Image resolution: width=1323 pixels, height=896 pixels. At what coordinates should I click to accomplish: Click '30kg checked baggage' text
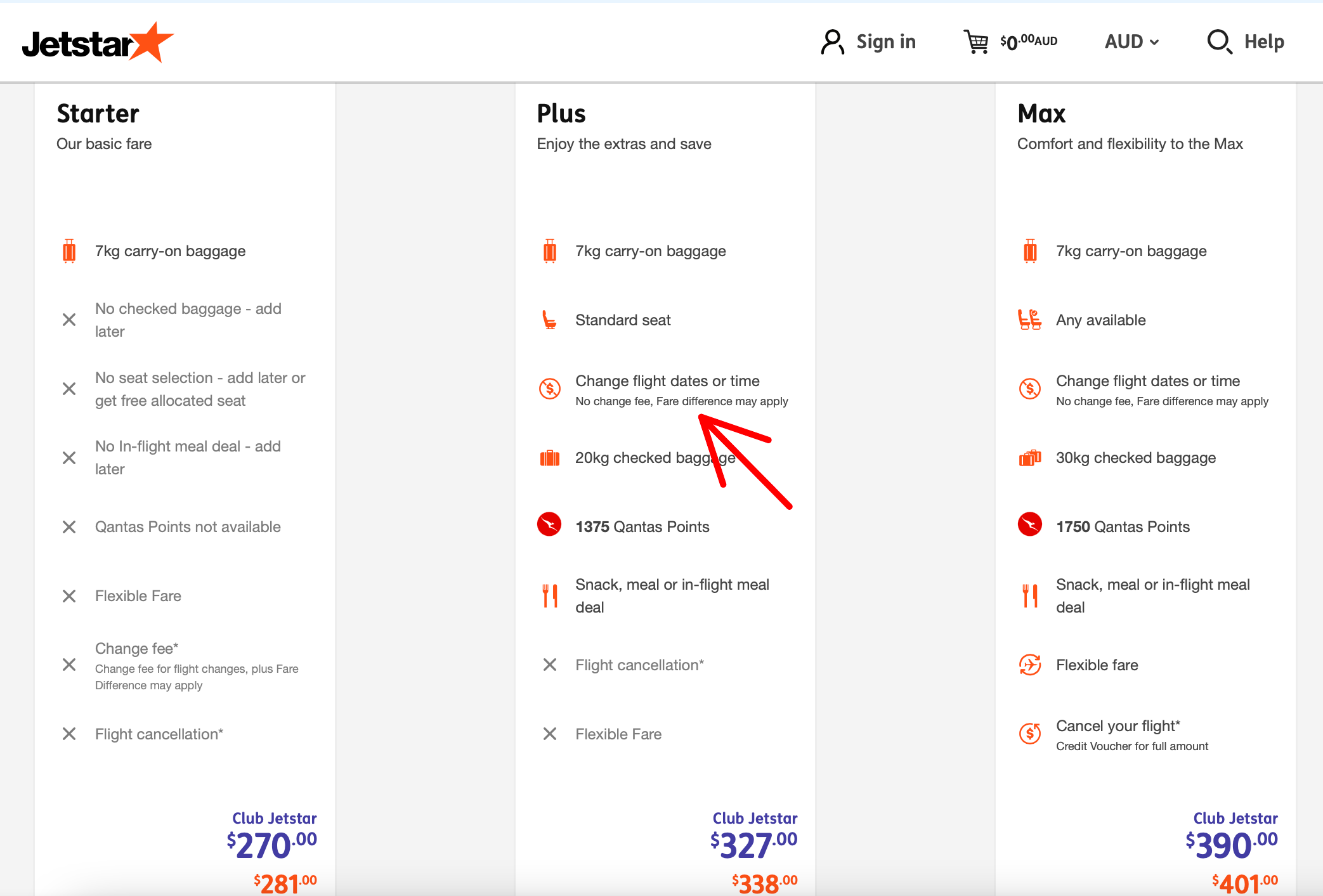(x=1136, y=458)
